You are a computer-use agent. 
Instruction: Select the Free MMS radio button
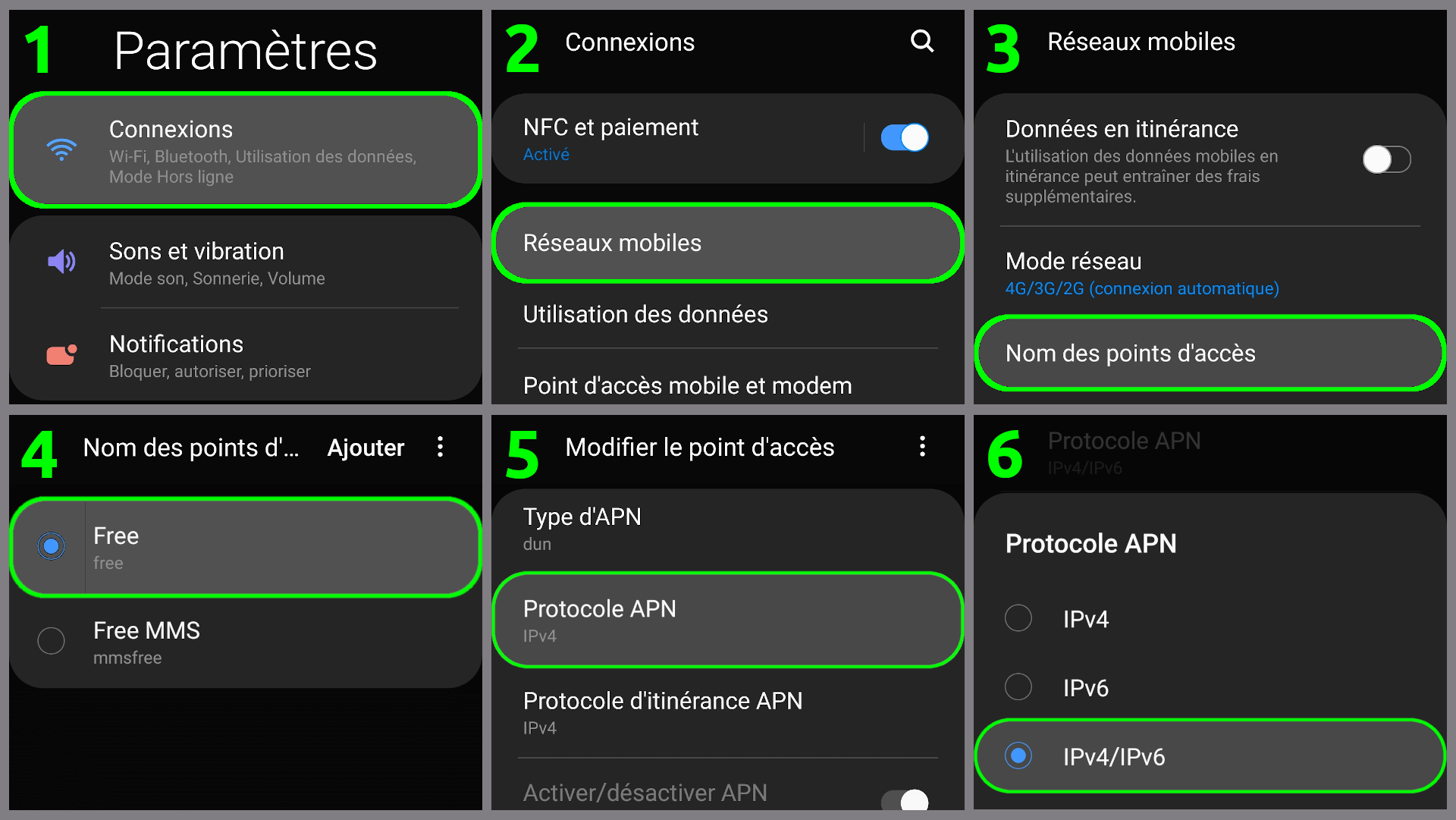click(x=52, y=641)
